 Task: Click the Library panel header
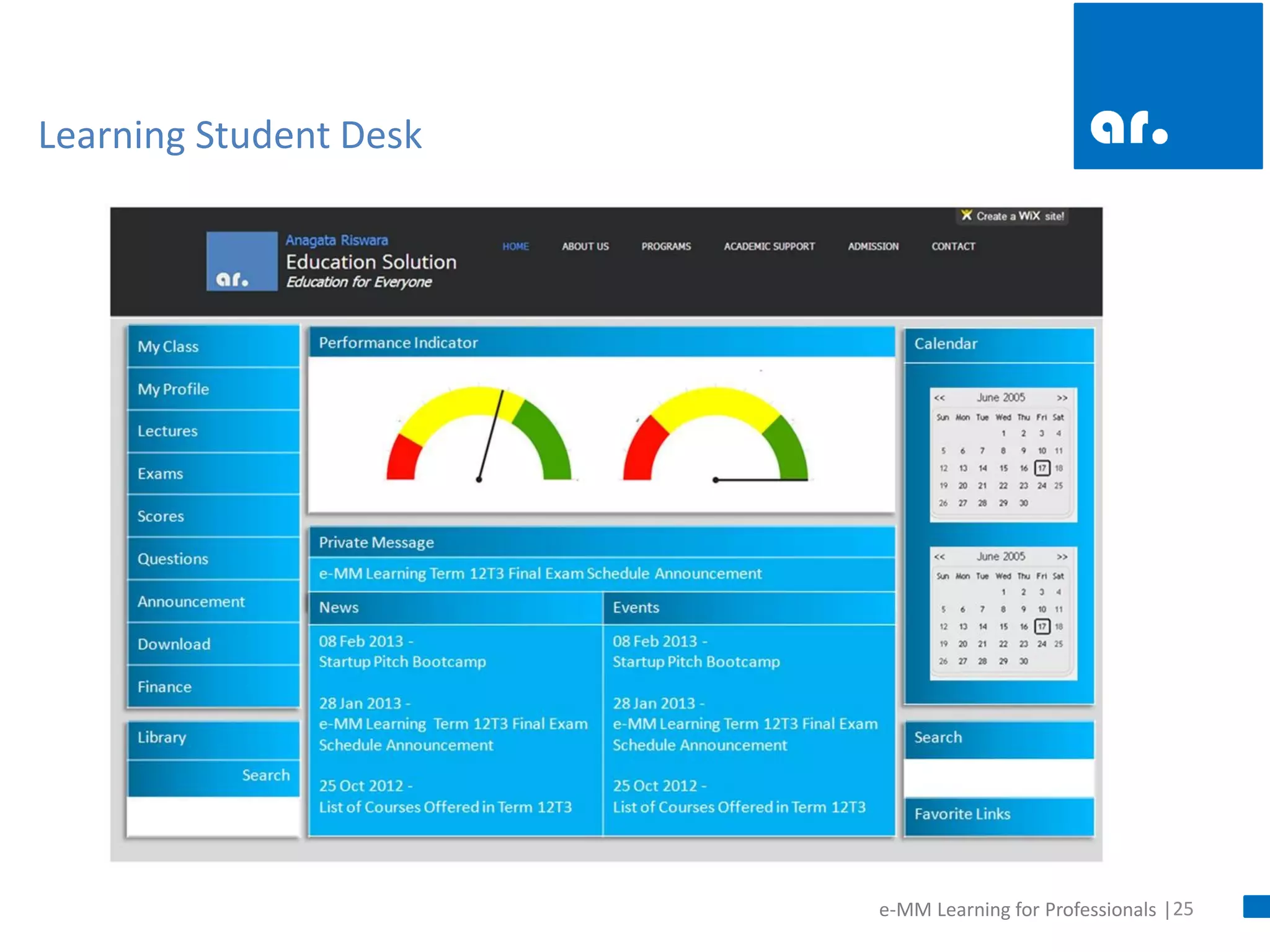click(x=213, y=739)
